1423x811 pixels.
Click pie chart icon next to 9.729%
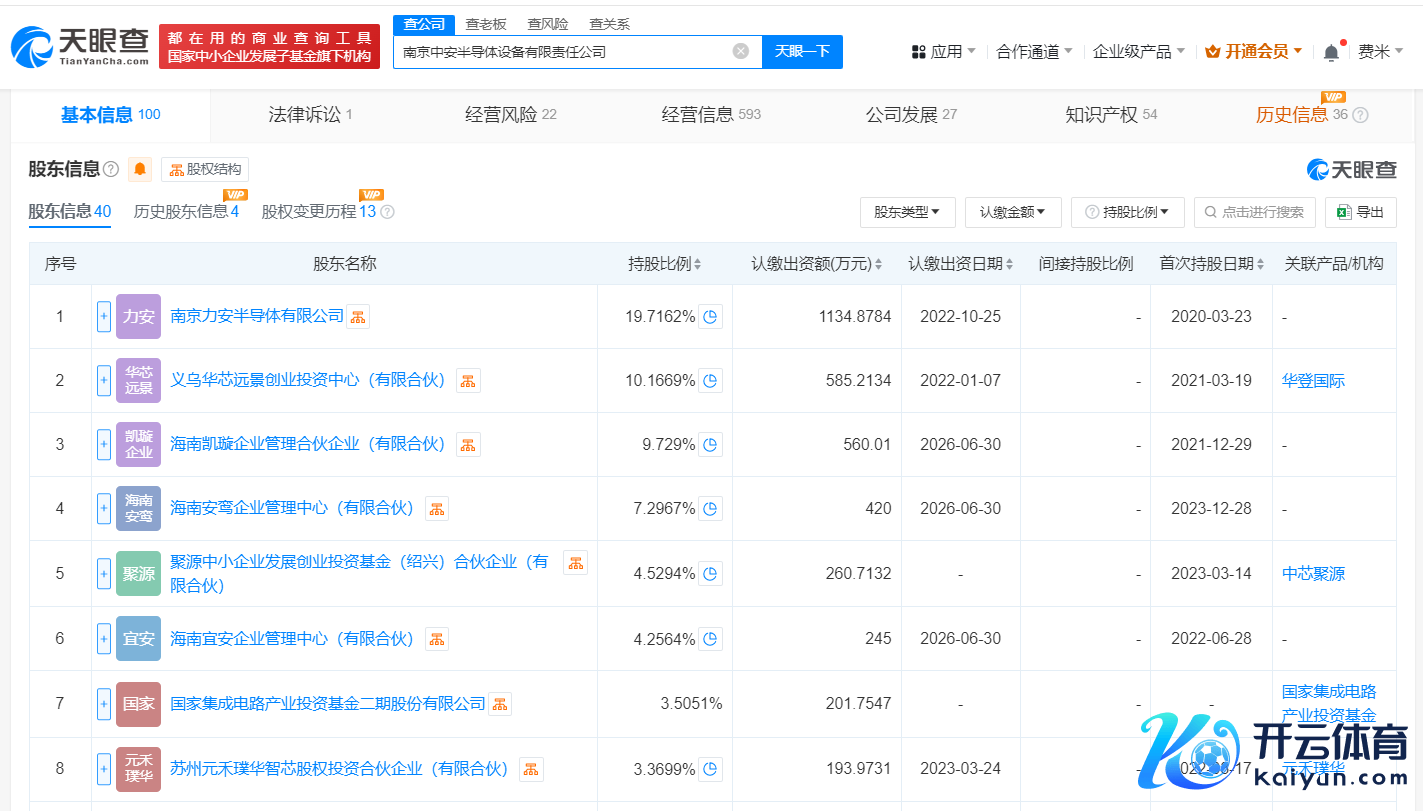(710, 445)
